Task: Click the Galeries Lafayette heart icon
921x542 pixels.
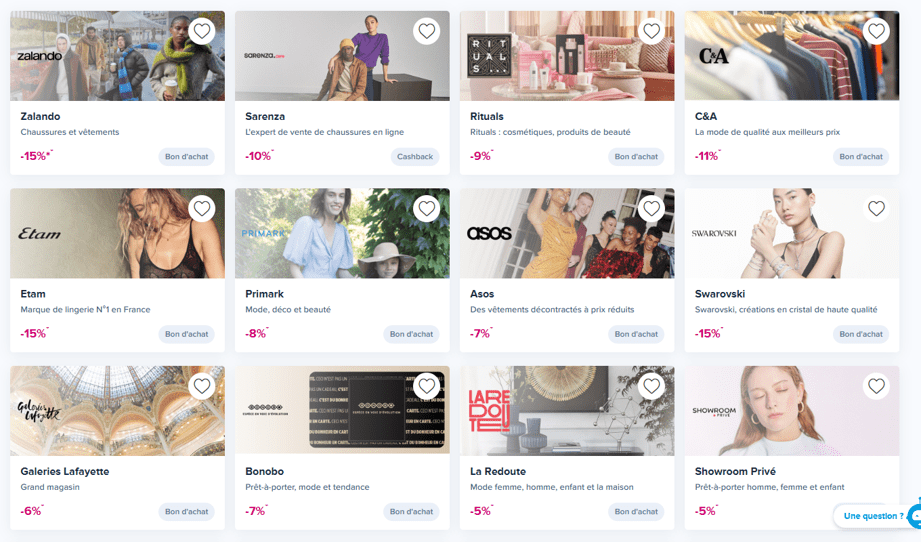Action: pos(202,386)
